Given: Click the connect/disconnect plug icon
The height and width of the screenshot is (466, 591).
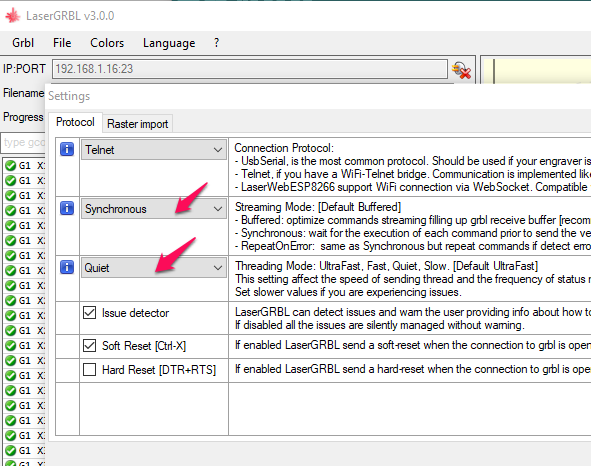Looking at the screenshot, I should point(462,70).
